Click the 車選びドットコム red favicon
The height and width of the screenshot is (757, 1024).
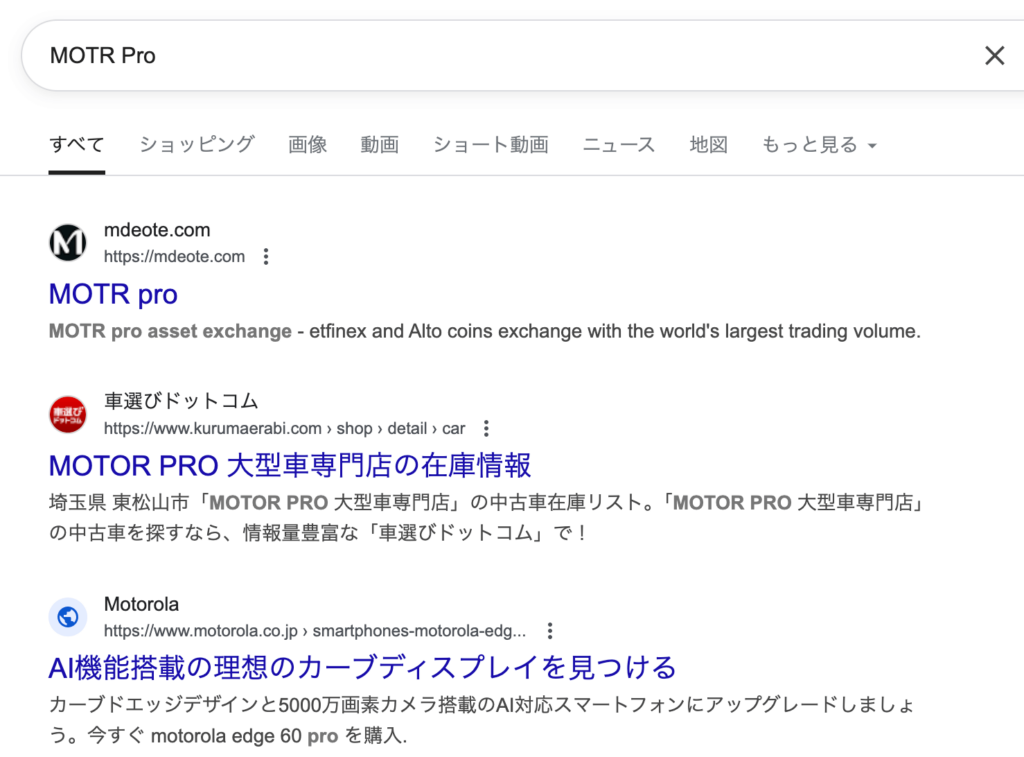[x=68, y=414]
